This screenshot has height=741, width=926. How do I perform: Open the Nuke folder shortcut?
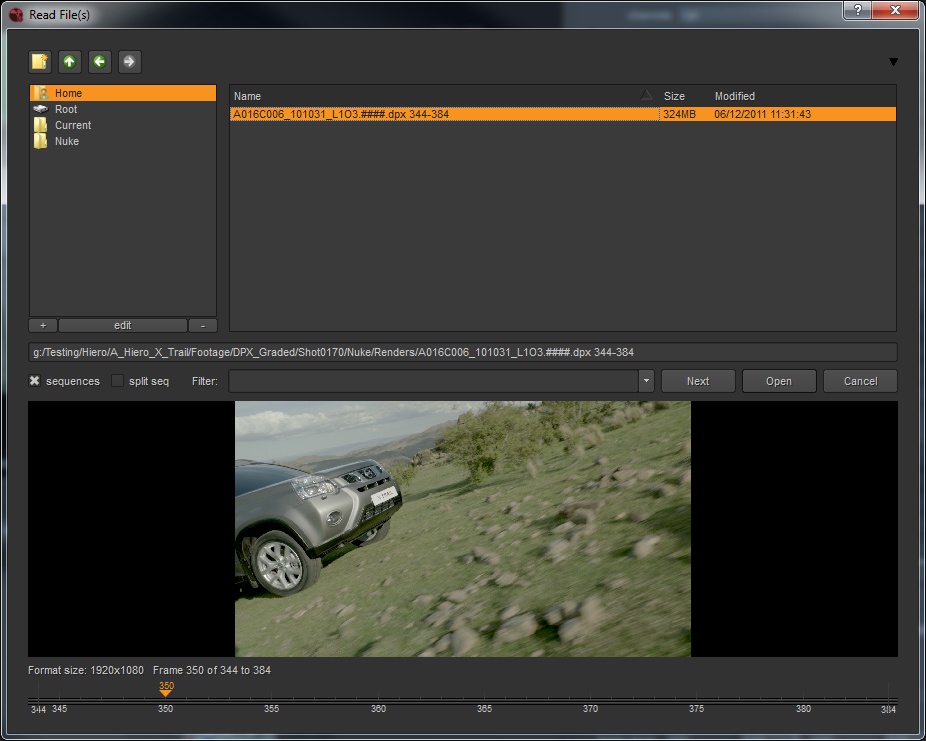[x=67, y=141]
